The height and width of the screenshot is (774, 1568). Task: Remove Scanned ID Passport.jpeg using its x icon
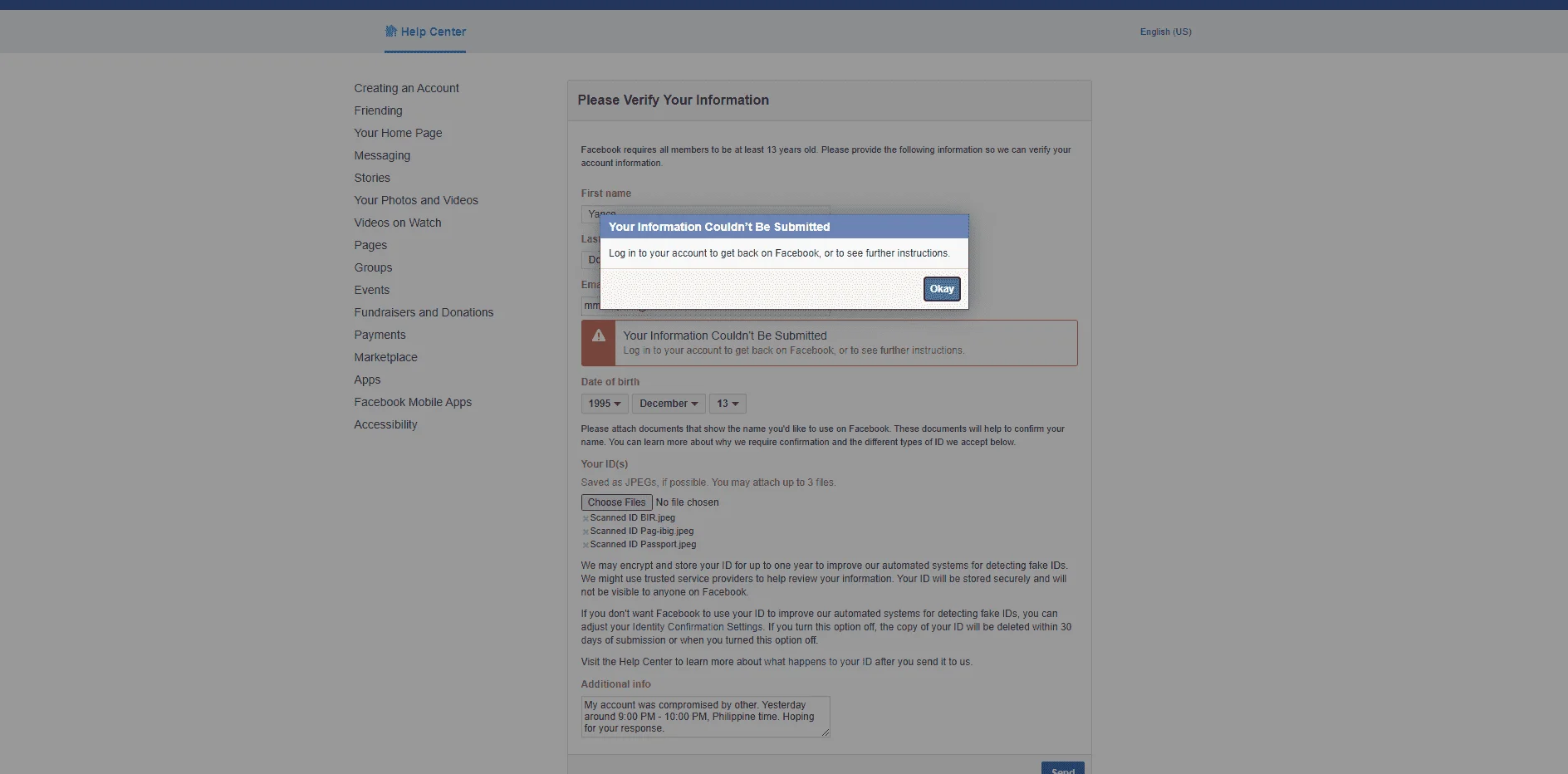coord(586,545)
